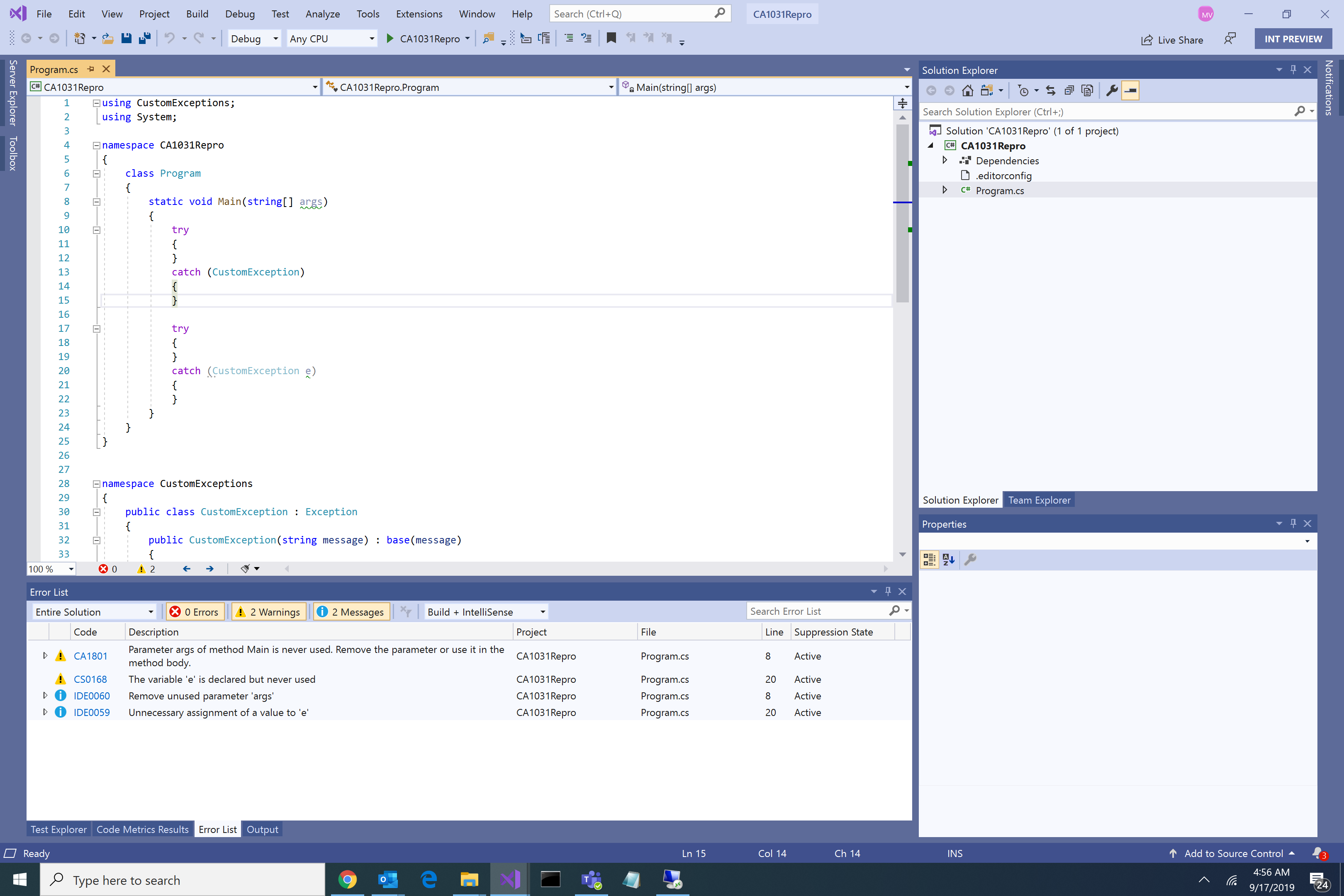Viewport: 1344px width, 896px height.
Task: Open the CS0168 code link
Action: coord(90,679)
